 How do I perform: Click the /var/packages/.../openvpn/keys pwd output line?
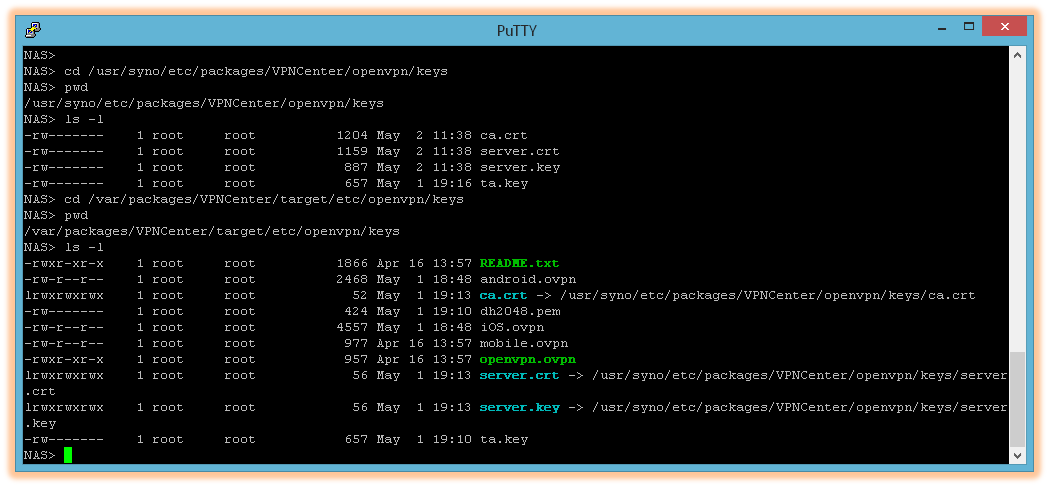click(211, 231)
